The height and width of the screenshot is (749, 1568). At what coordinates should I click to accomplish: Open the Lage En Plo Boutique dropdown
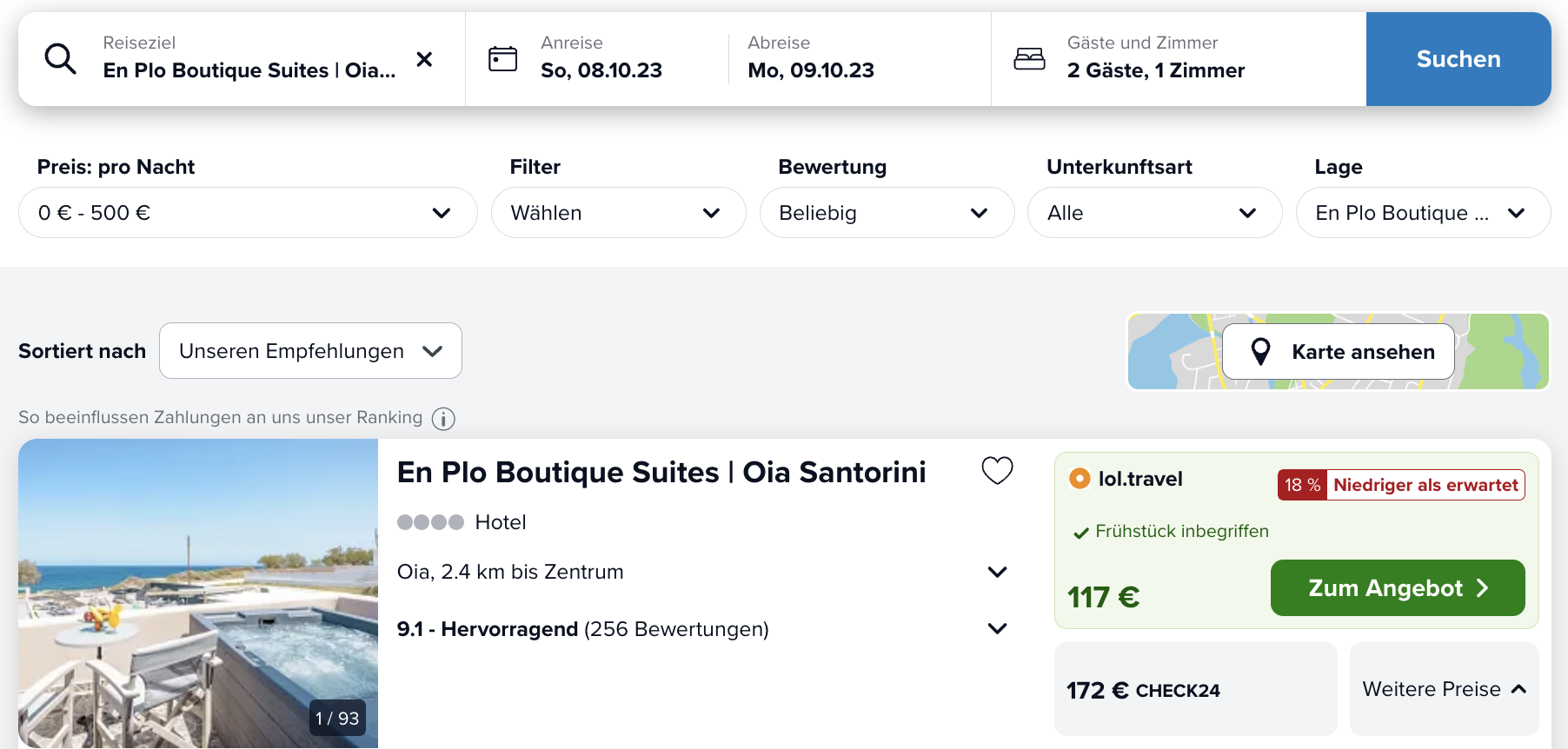tap(1423, 213)
